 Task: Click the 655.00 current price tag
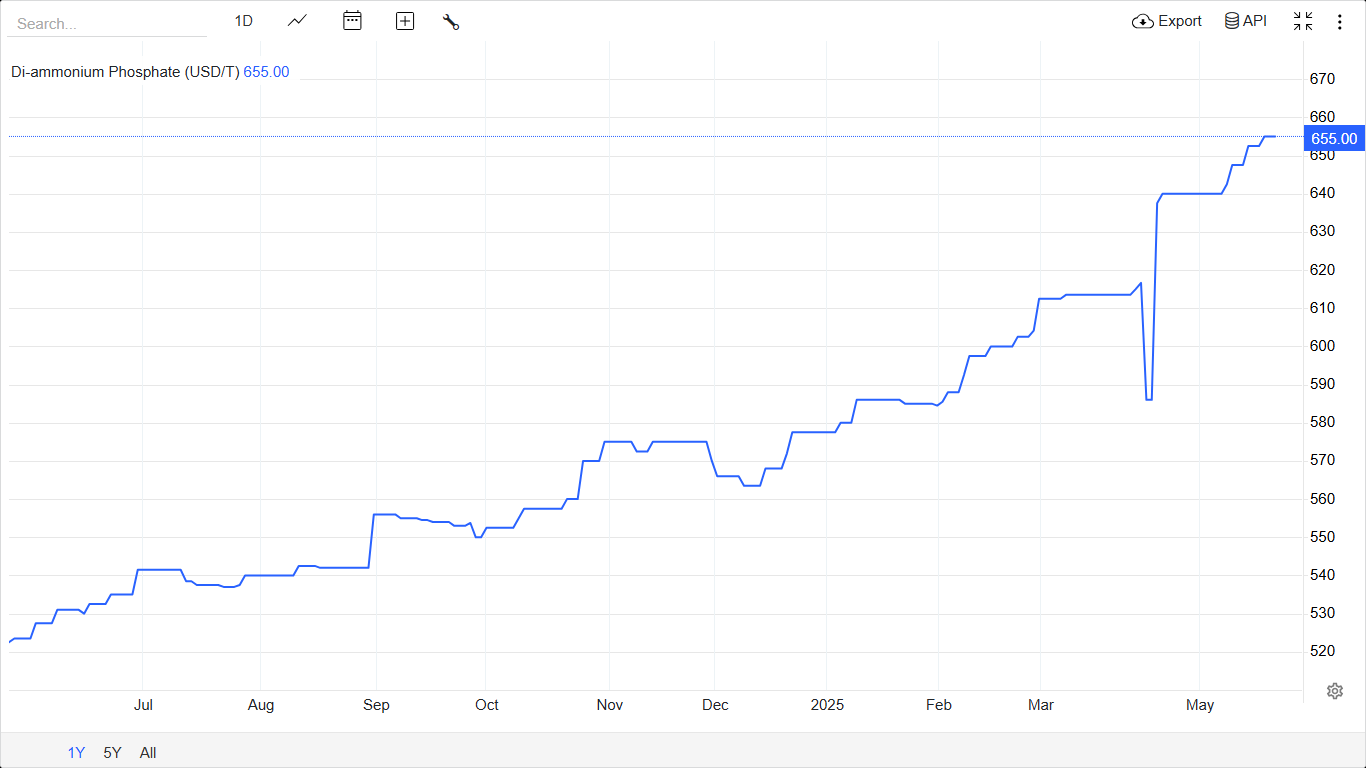[1334, 139]
